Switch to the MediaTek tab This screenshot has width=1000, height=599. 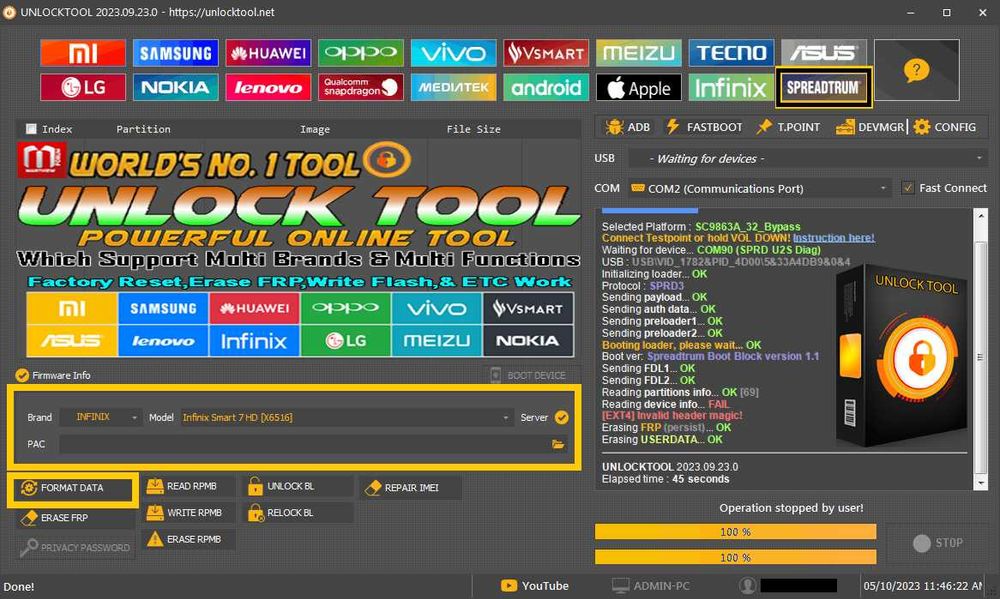pos(453,87)
